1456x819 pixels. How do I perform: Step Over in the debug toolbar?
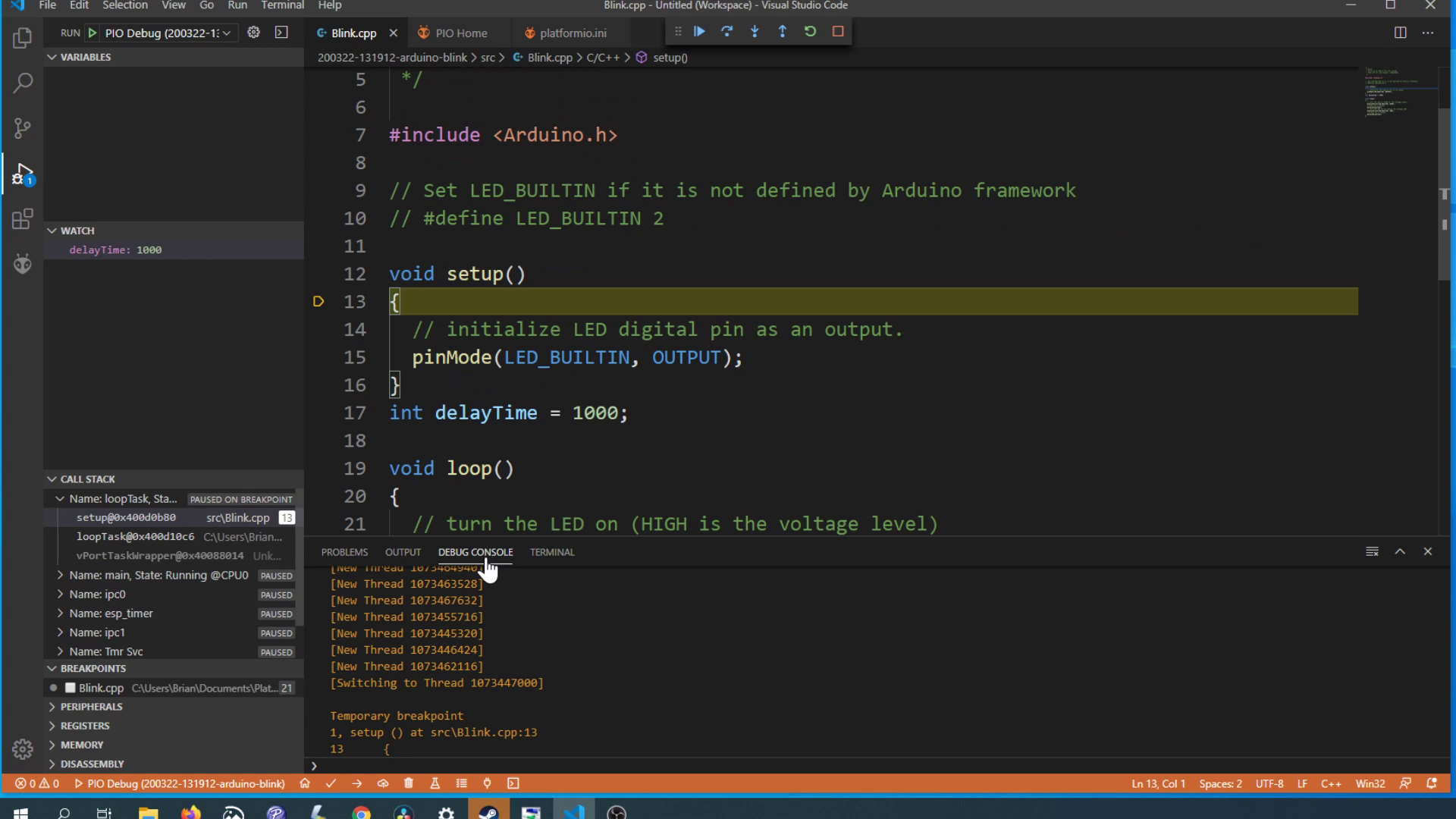(726, 31)
